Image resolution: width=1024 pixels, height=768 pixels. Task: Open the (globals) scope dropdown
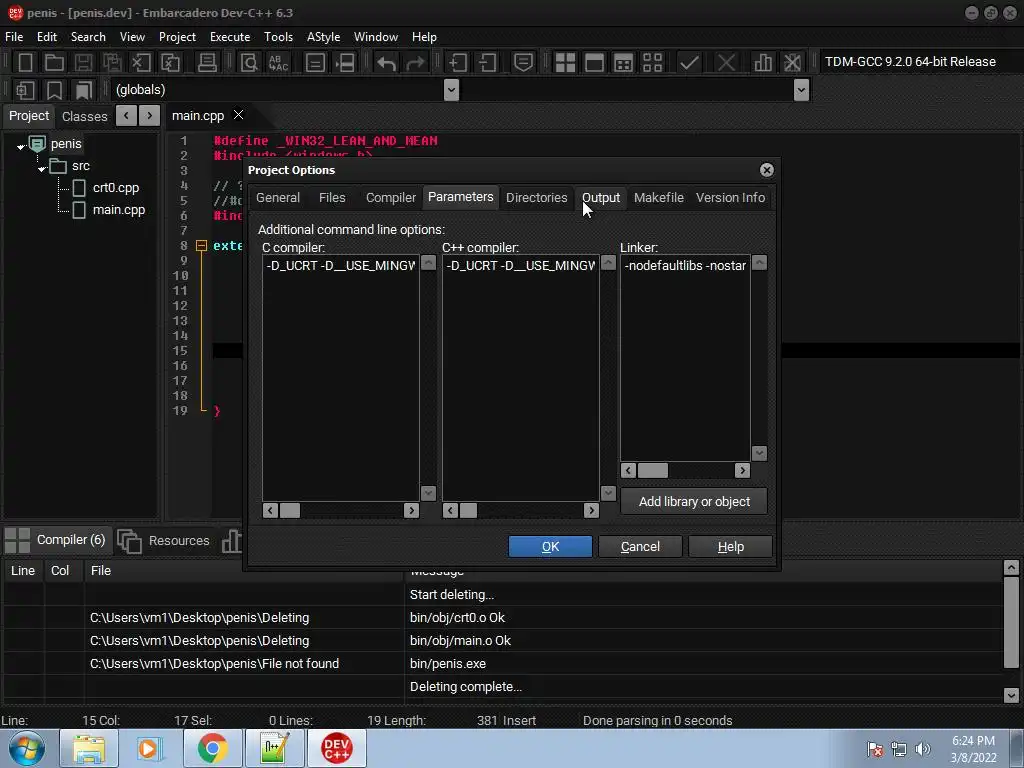451,89
